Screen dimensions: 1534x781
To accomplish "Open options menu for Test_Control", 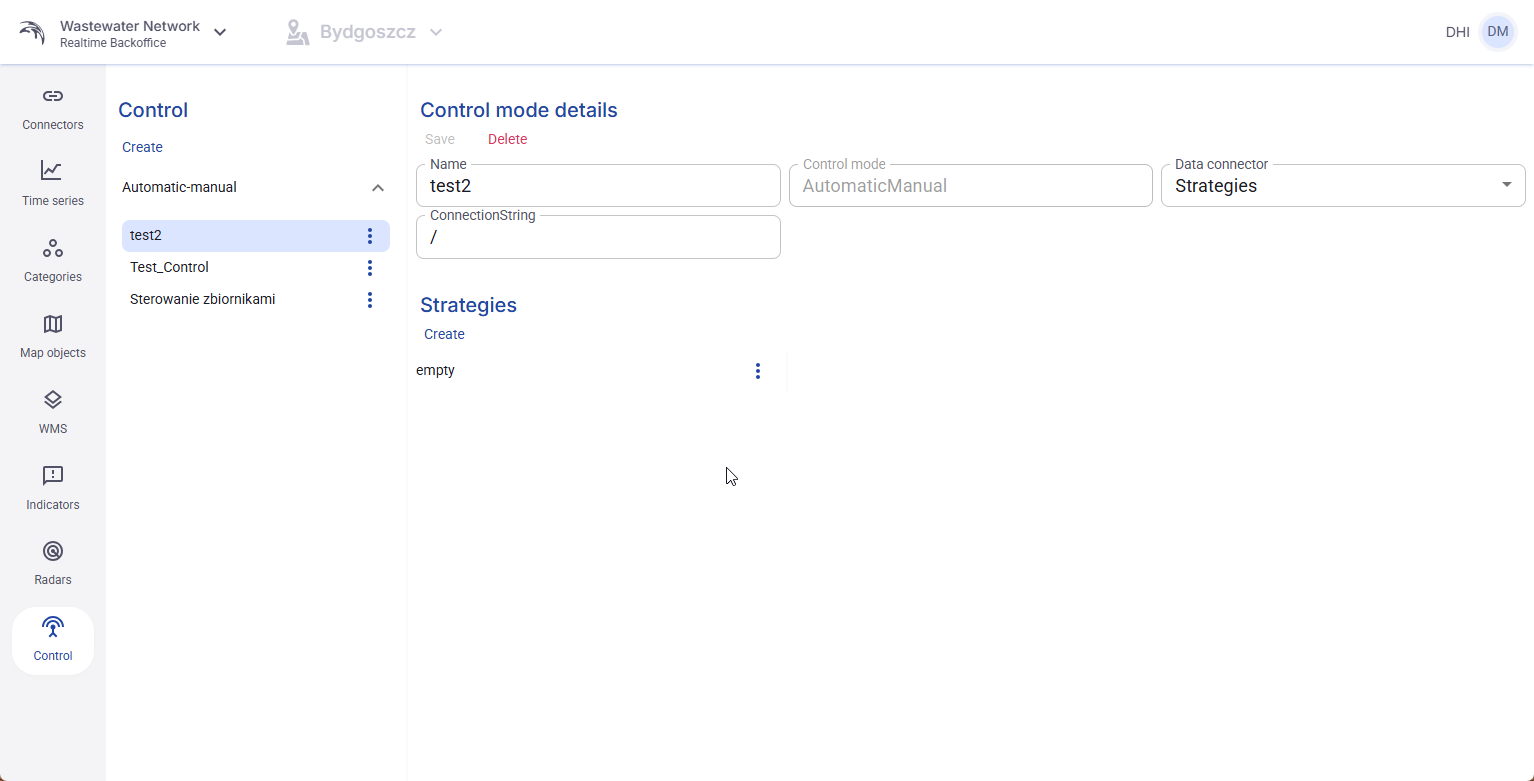I will pos(370,268).
